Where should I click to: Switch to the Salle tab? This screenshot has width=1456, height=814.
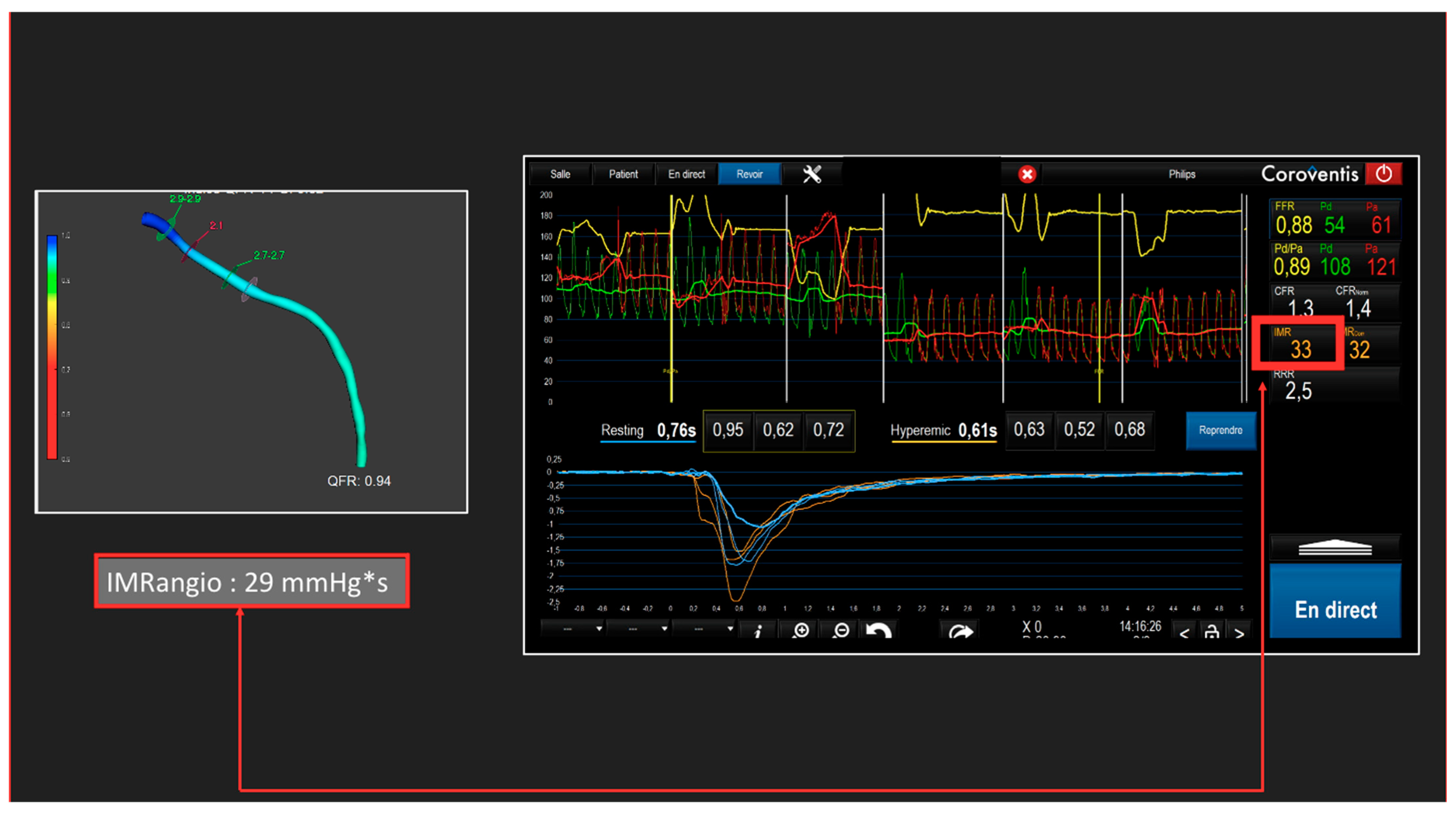tap(560, 174)
